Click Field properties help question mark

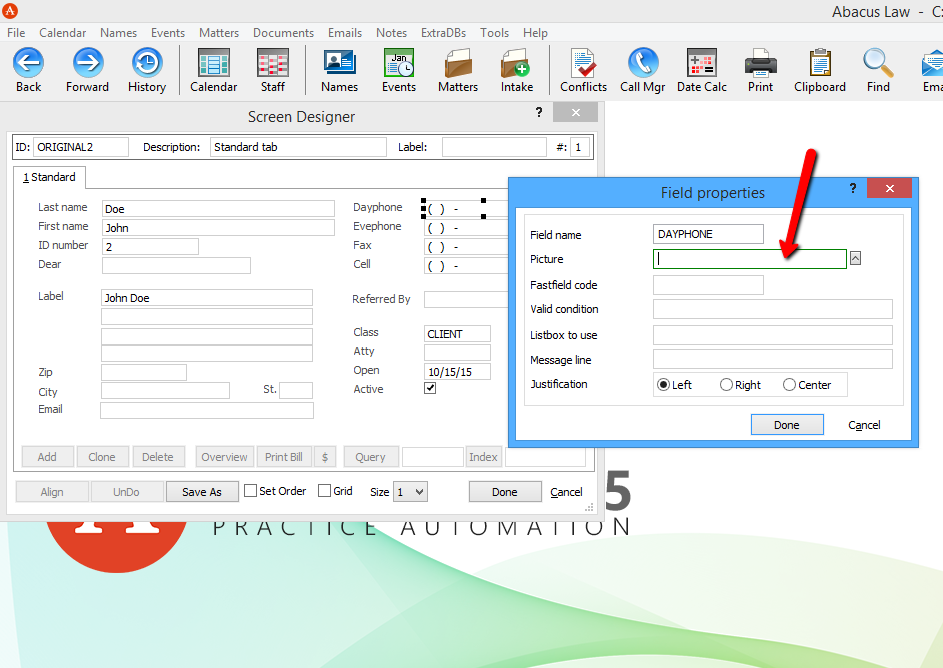click(x=853, y=189)
